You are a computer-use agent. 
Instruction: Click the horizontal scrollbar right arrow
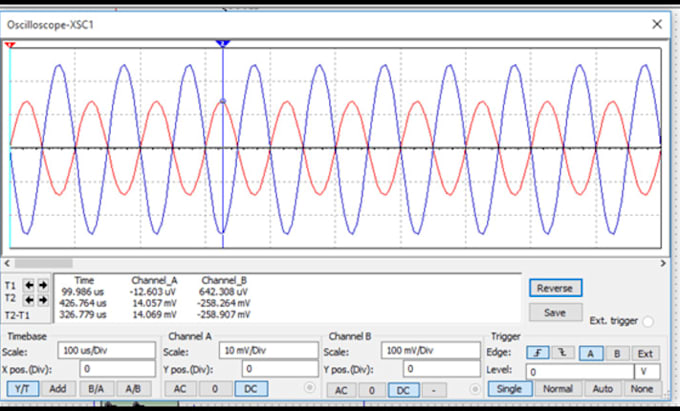663,263
